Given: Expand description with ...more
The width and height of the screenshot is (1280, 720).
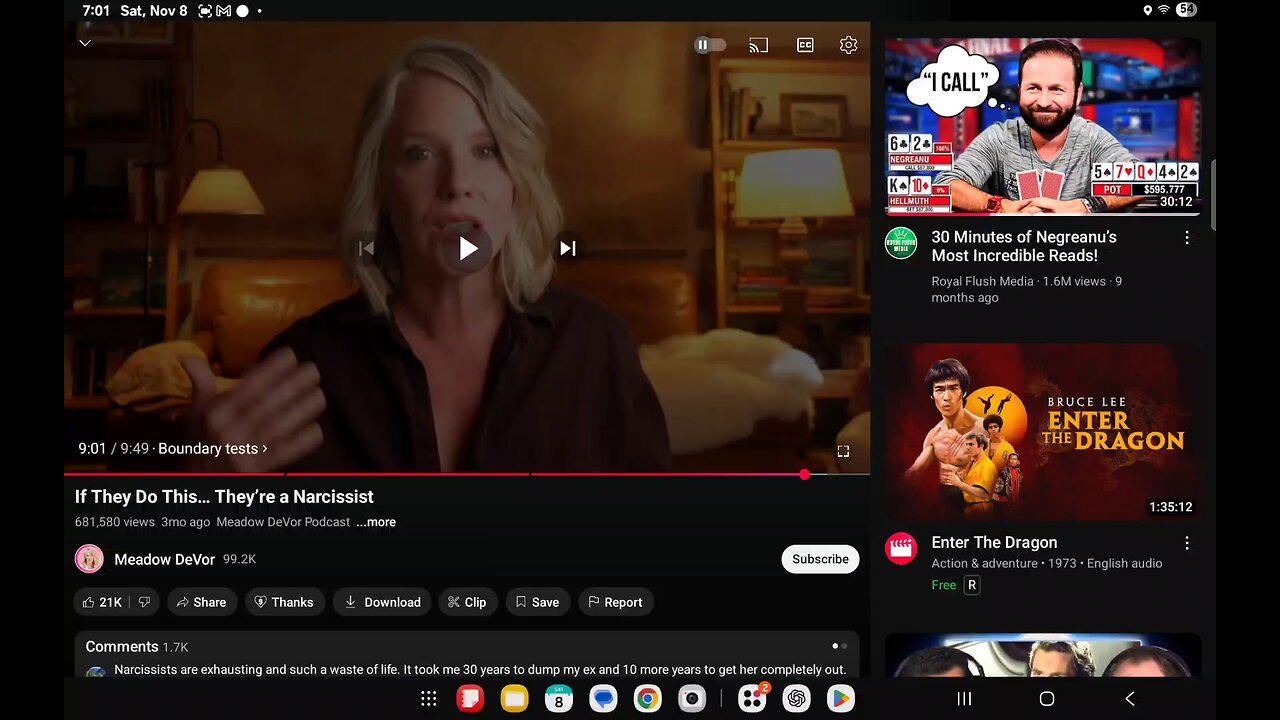Looking at the screenshot, I should tap(376, 522).
